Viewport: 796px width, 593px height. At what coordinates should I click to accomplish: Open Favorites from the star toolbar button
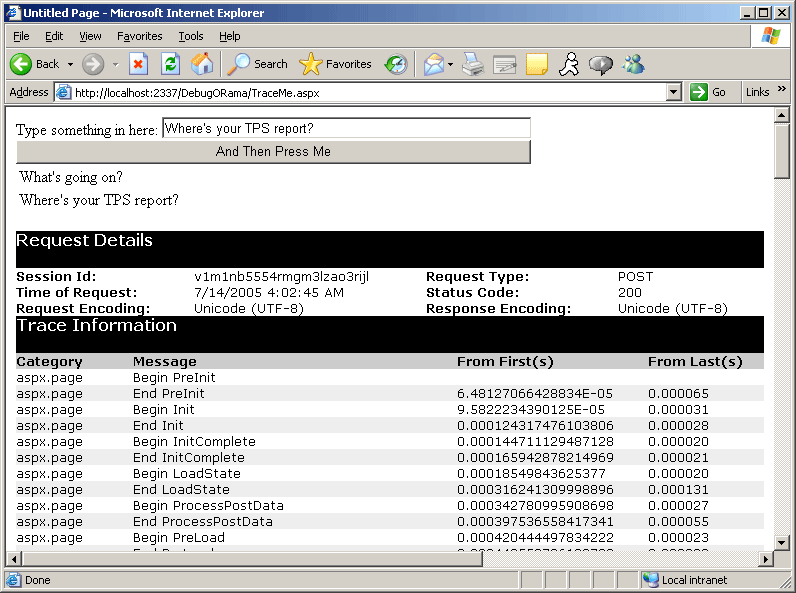pyautogui.click(x=336, y=64)
